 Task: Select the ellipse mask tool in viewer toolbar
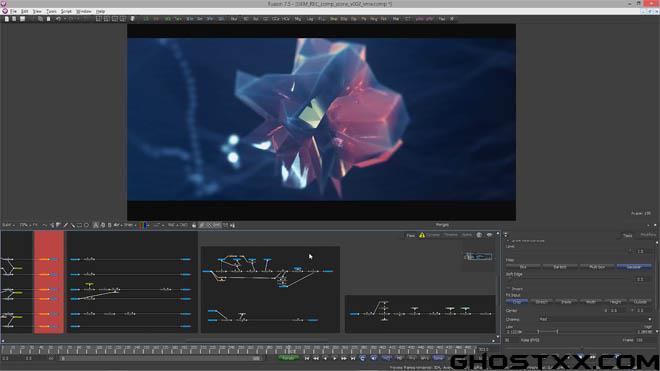pos(86,225)
